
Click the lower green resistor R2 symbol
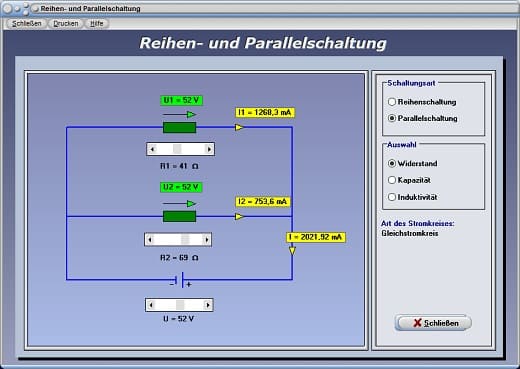[x=179, y=217]
